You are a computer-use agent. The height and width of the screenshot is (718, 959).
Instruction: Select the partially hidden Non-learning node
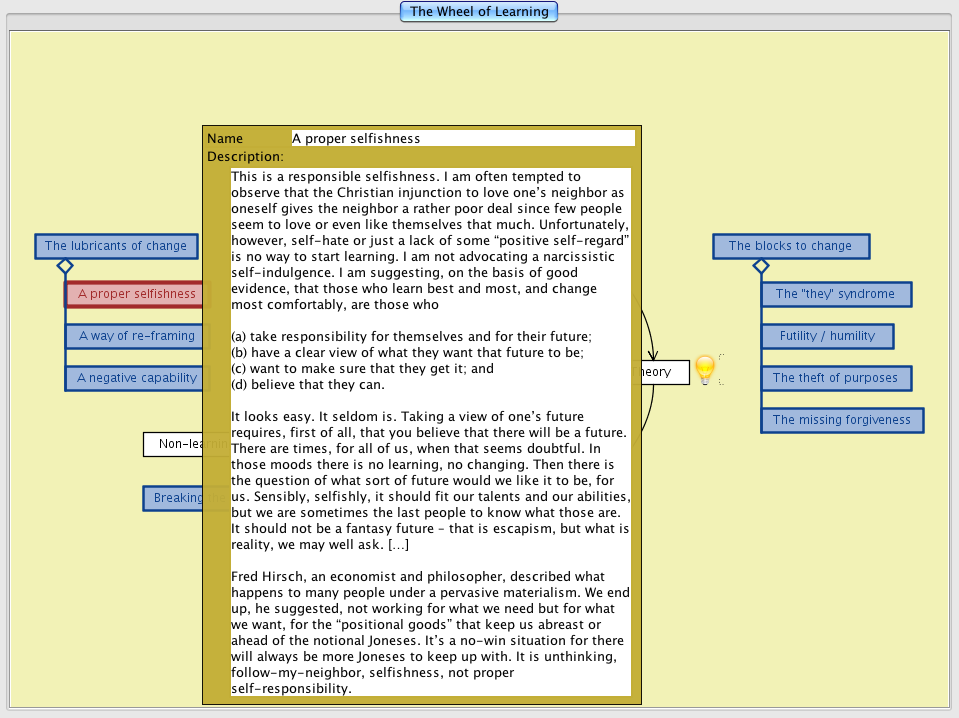coord(173,444)
